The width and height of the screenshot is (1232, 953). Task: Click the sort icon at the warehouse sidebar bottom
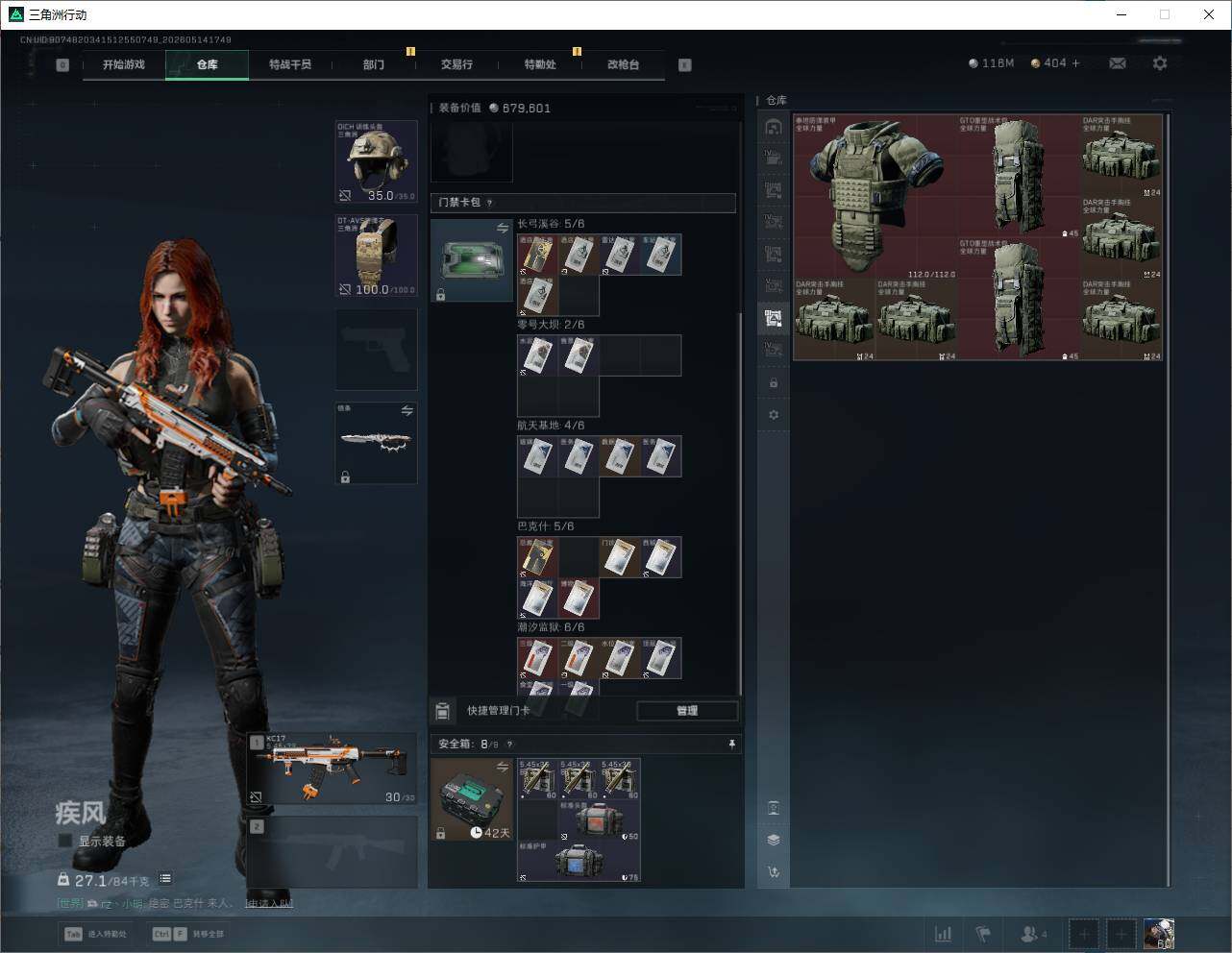coord(774,872)
